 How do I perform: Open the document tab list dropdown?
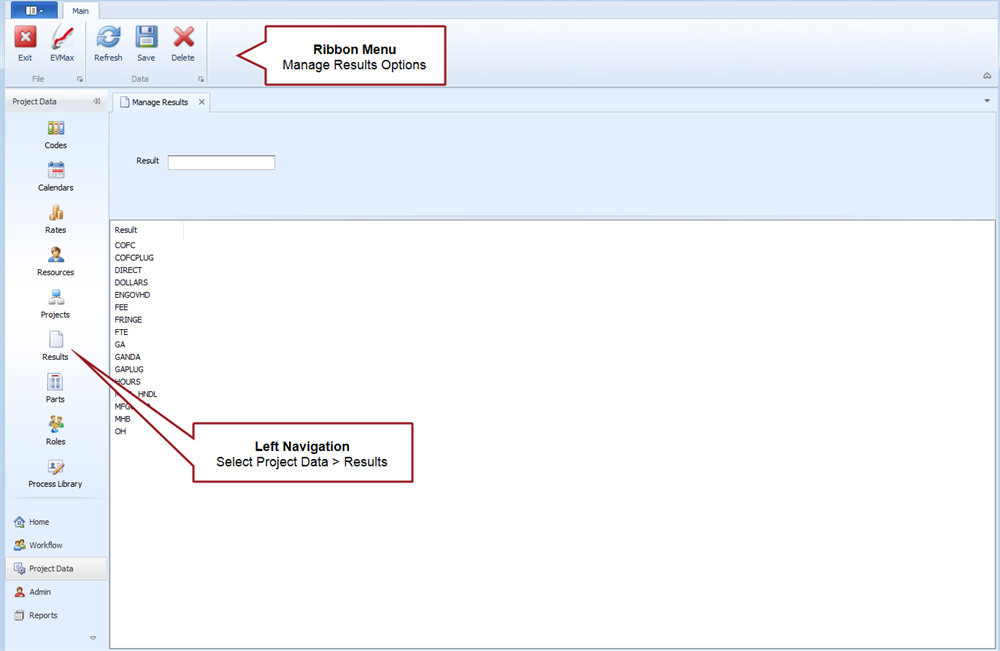[x=987, y=101]
